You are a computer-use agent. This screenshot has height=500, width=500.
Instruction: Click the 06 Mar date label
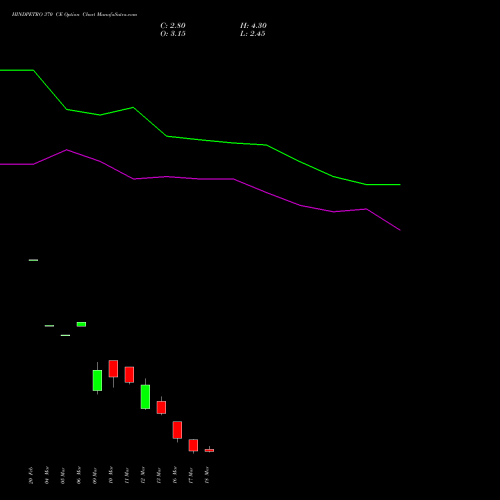coord(79,475)
